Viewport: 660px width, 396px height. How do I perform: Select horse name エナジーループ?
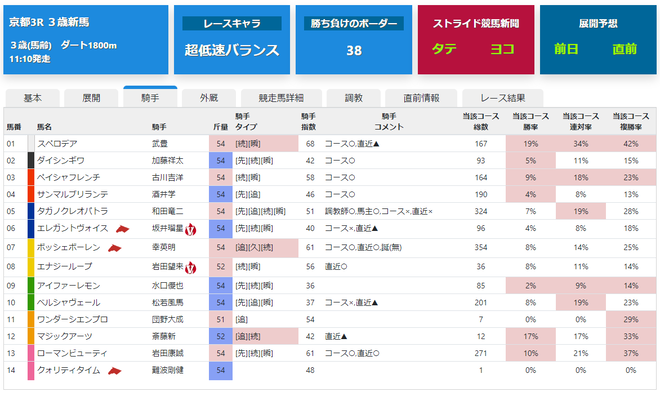[64, 266]
